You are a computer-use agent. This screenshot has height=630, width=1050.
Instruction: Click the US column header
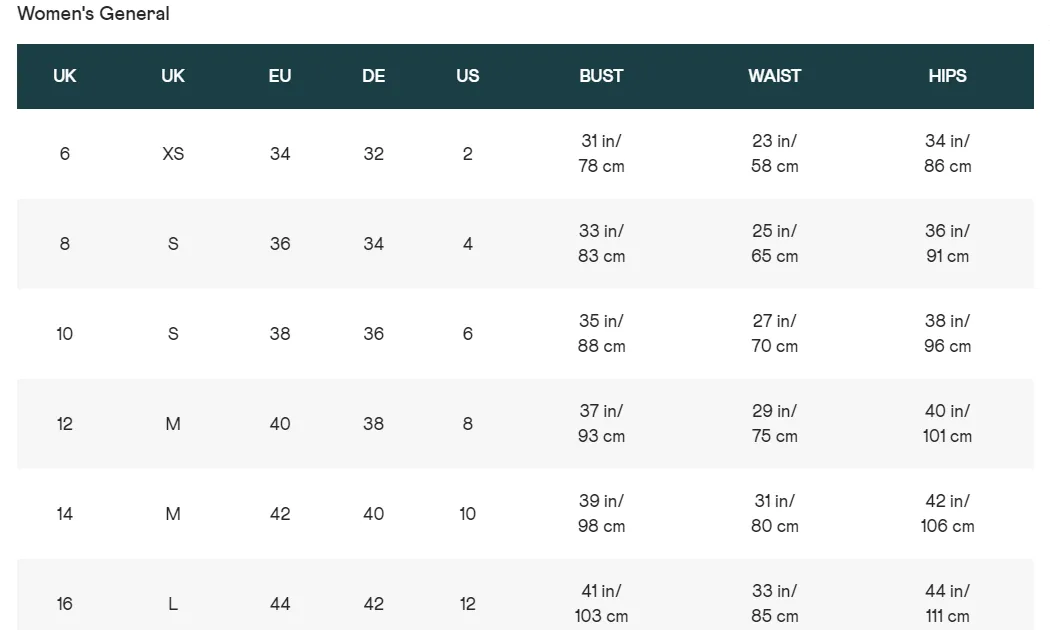click(x=467, y=76)
